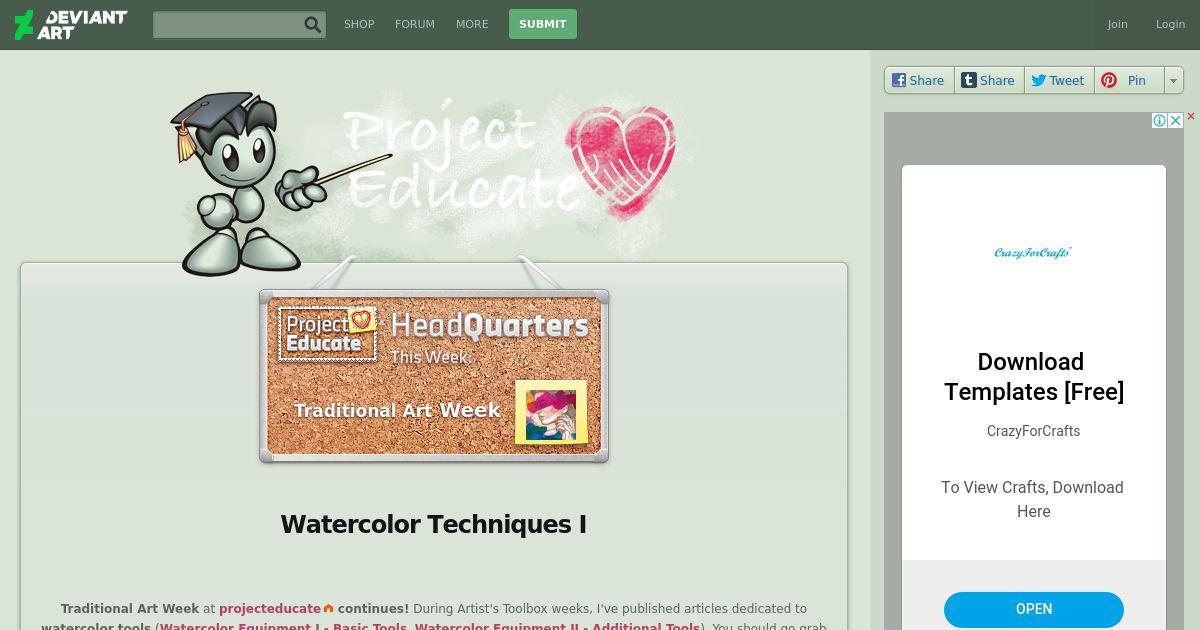
Task: Click the sticky note artwork thumbnail
Action: (x=551, y=412)
